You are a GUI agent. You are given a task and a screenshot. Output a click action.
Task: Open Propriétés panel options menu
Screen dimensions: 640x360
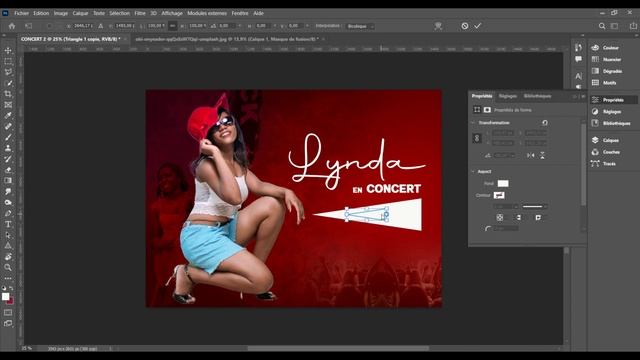(583, 96)
